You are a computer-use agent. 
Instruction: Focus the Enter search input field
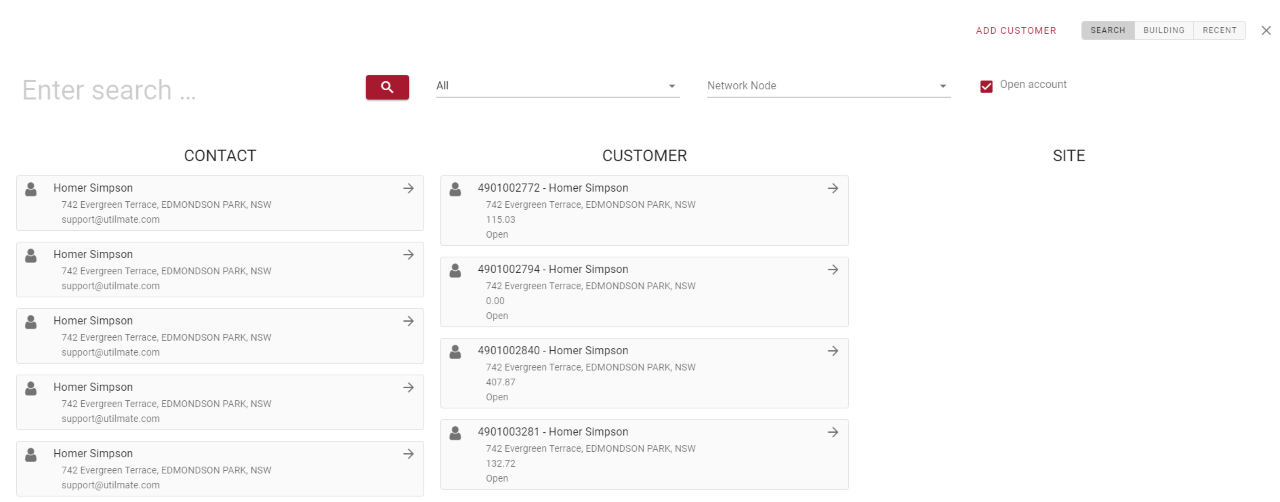coord(187,90)
